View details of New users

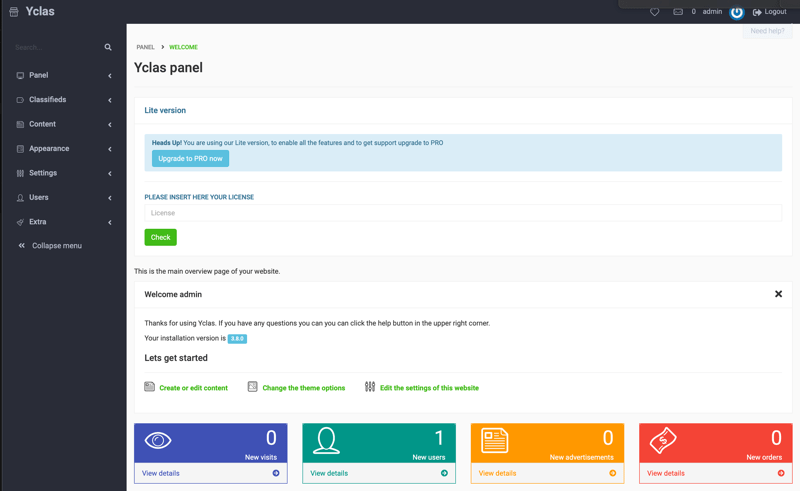pos(329,473)
